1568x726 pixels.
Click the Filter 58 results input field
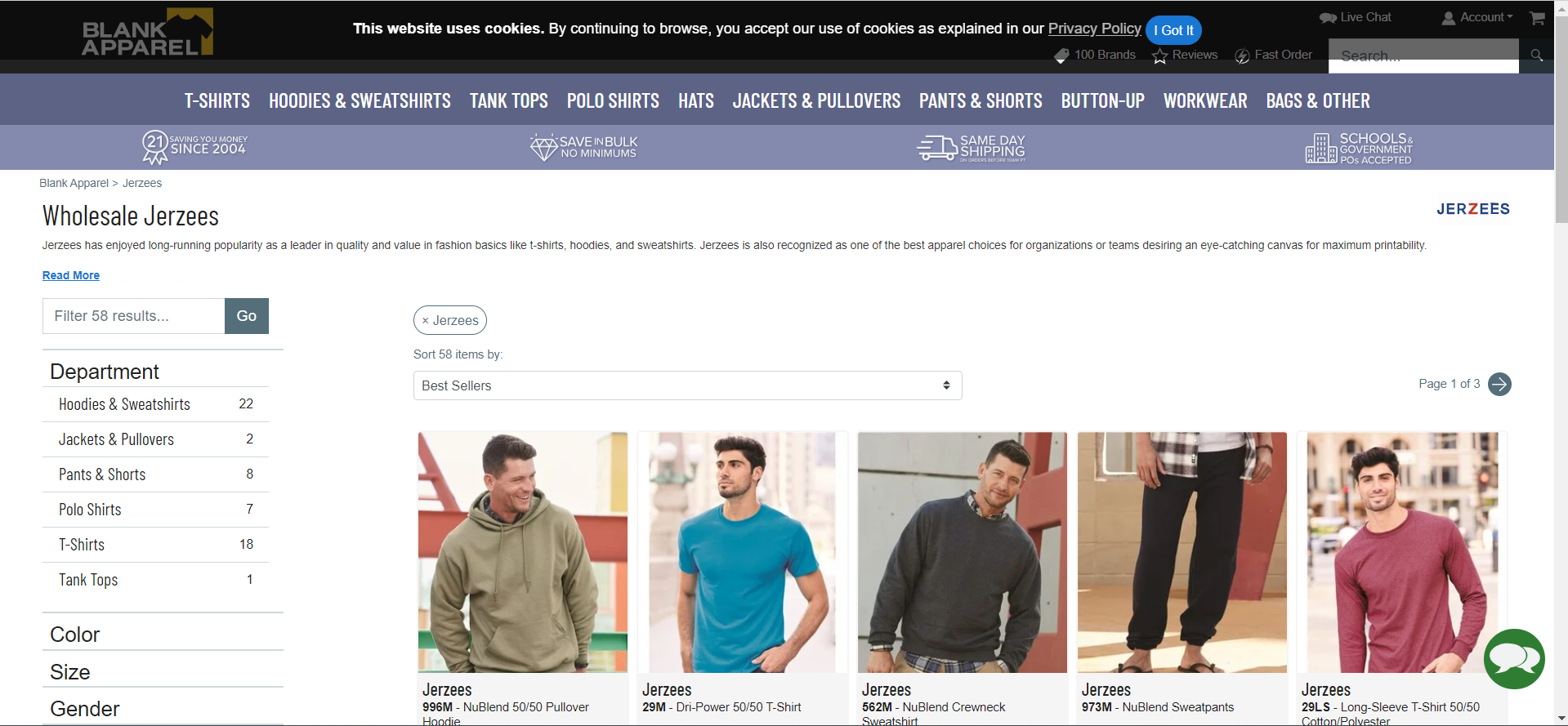pyautogui.click(x=134, y=316)
